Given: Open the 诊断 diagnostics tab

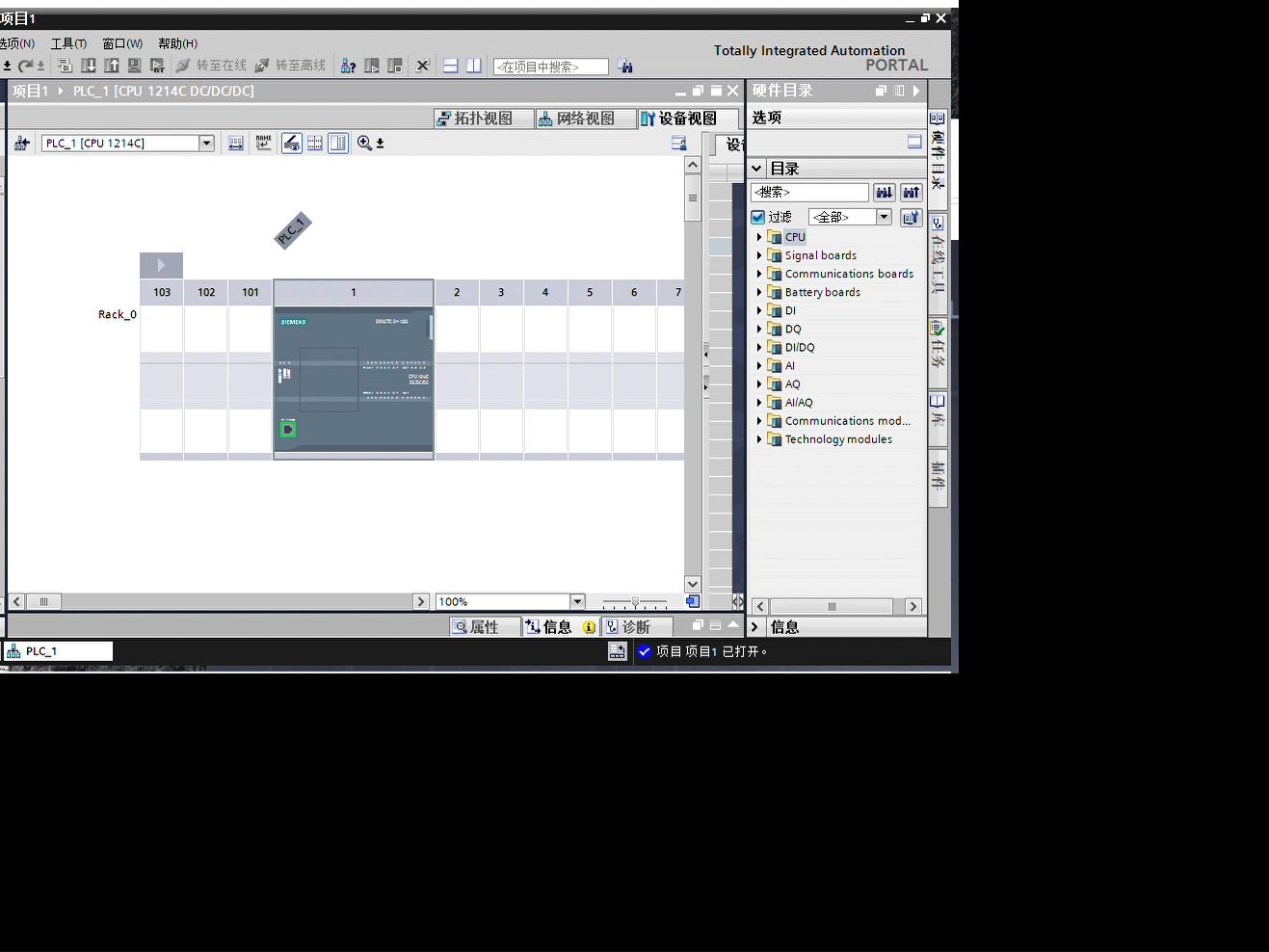Looking at the screenshot, I should point(636,626).
